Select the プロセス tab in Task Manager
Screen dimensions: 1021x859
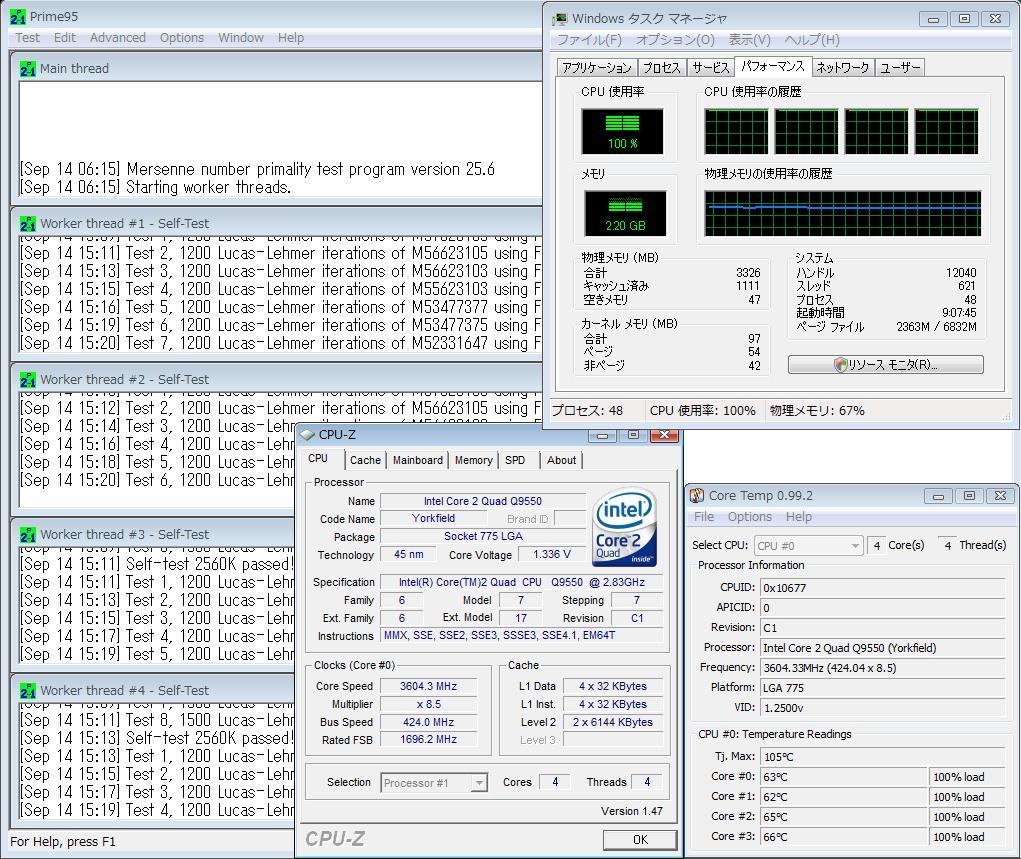661,68
